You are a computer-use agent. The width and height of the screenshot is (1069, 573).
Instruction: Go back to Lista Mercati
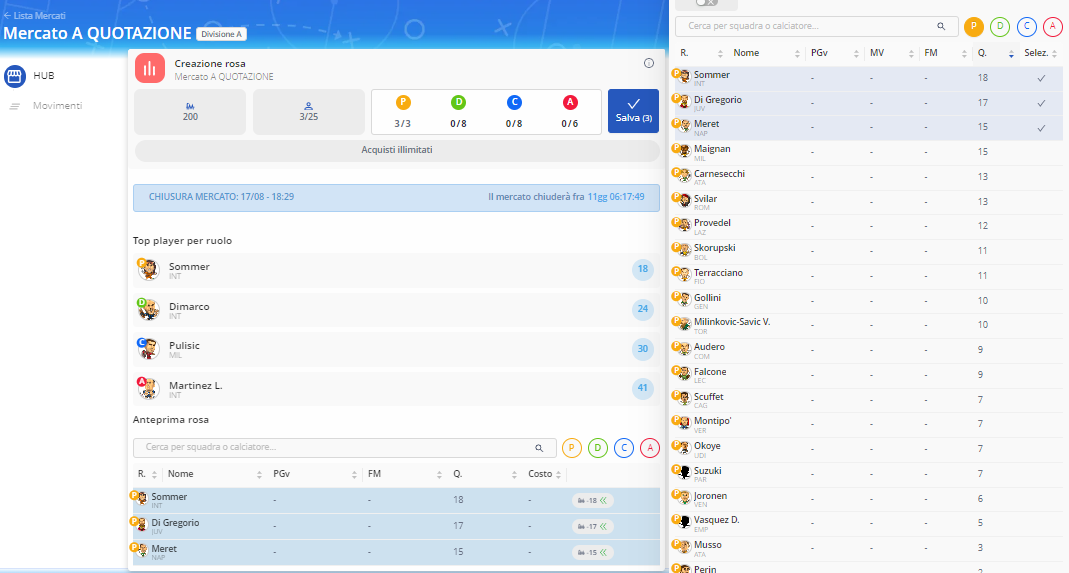(35, 15)
